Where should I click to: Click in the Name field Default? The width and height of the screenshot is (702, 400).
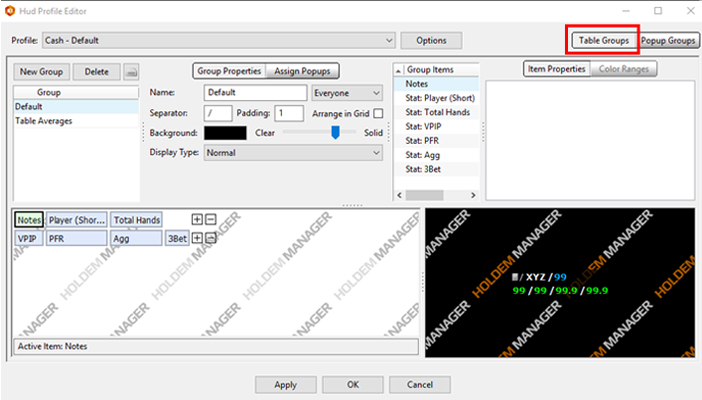[255, 93]
